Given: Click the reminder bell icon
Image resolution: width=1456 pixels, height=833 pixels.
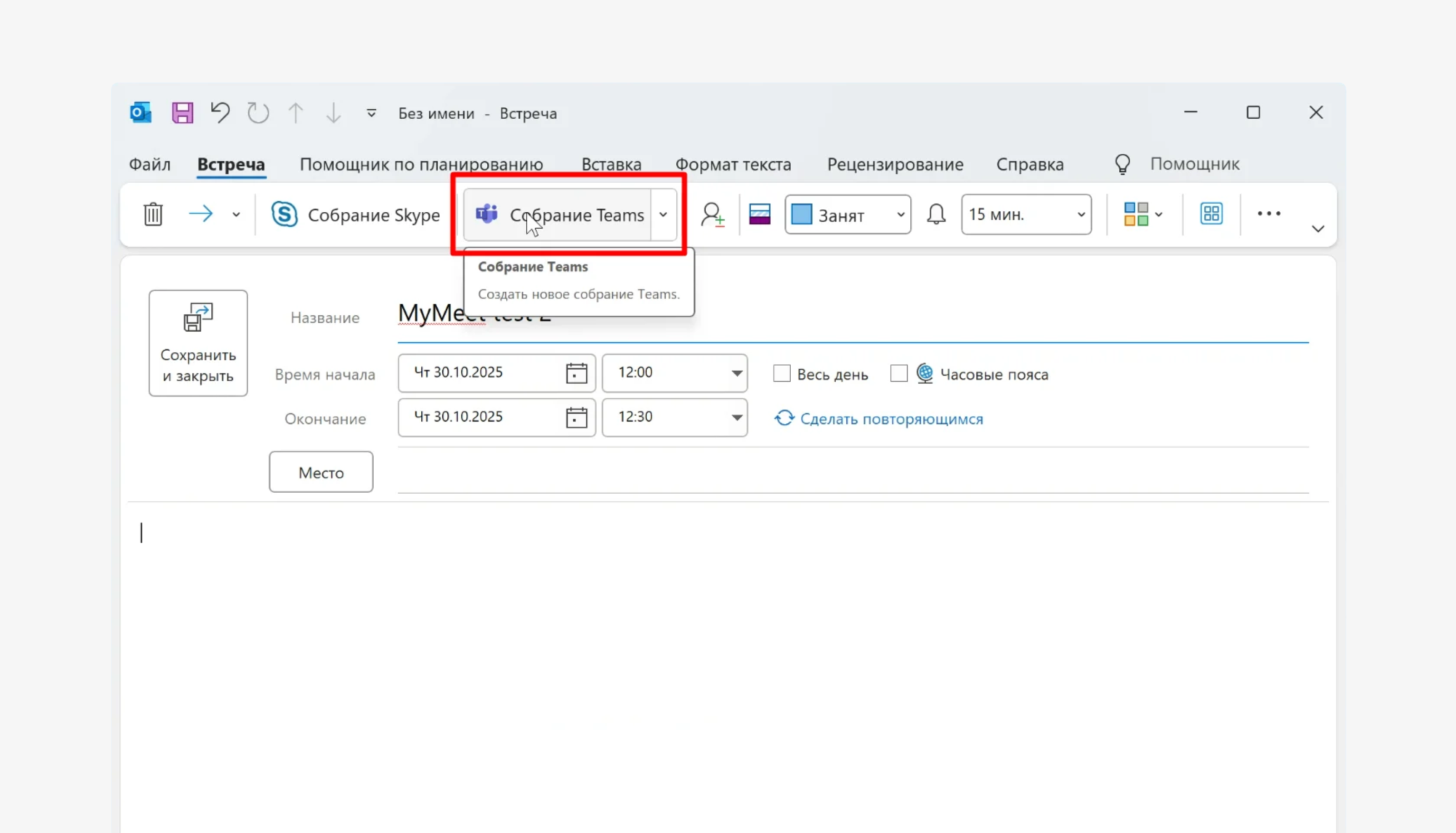Looking at the screenshot, I should 936,215.
